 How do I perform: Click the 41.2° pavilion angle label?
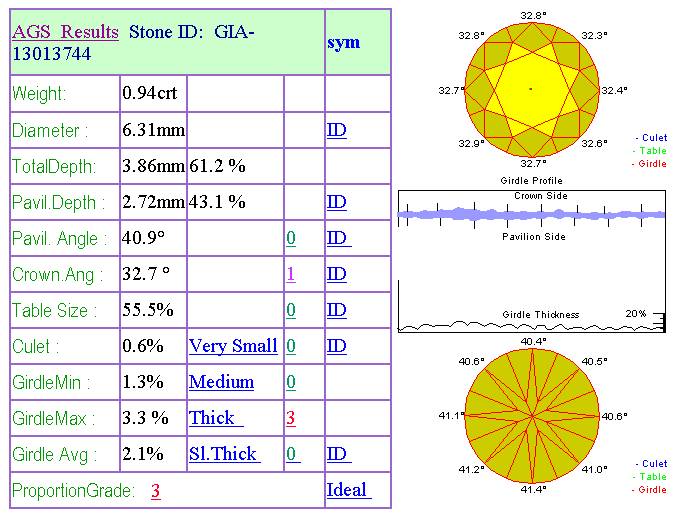pyautogui.click(x=472, y=469)
